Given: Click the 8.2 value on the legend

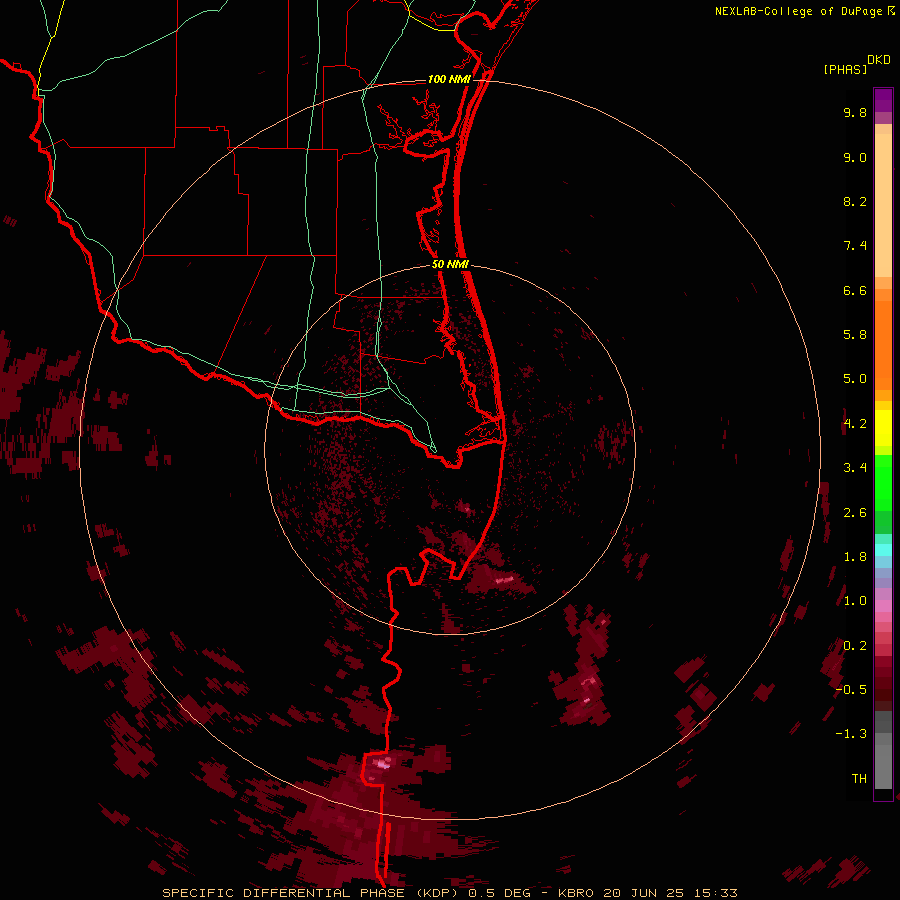Looking at the screenshot, I should coord(855,201).
